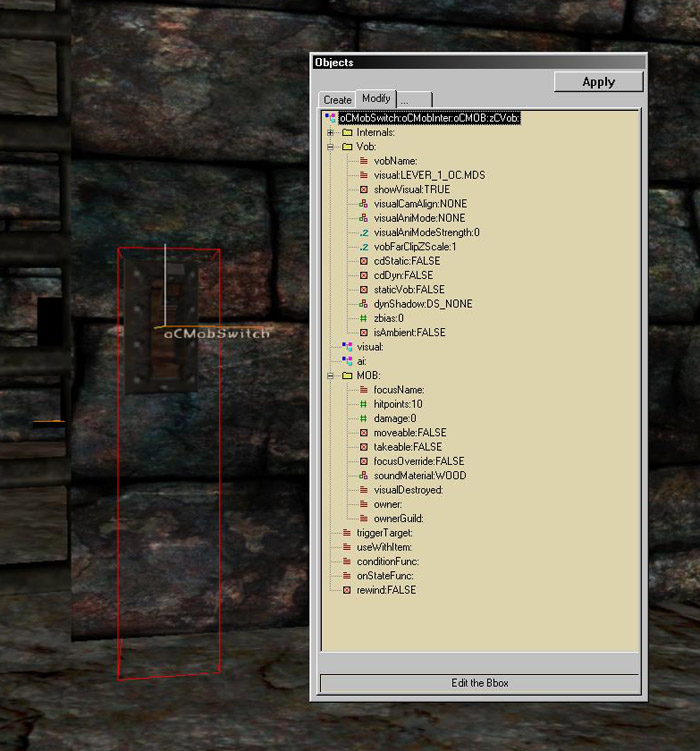The width and height of the screenshot is (700, 751).
Task: Click the Internals folder icon
Action: click(347, 132)
